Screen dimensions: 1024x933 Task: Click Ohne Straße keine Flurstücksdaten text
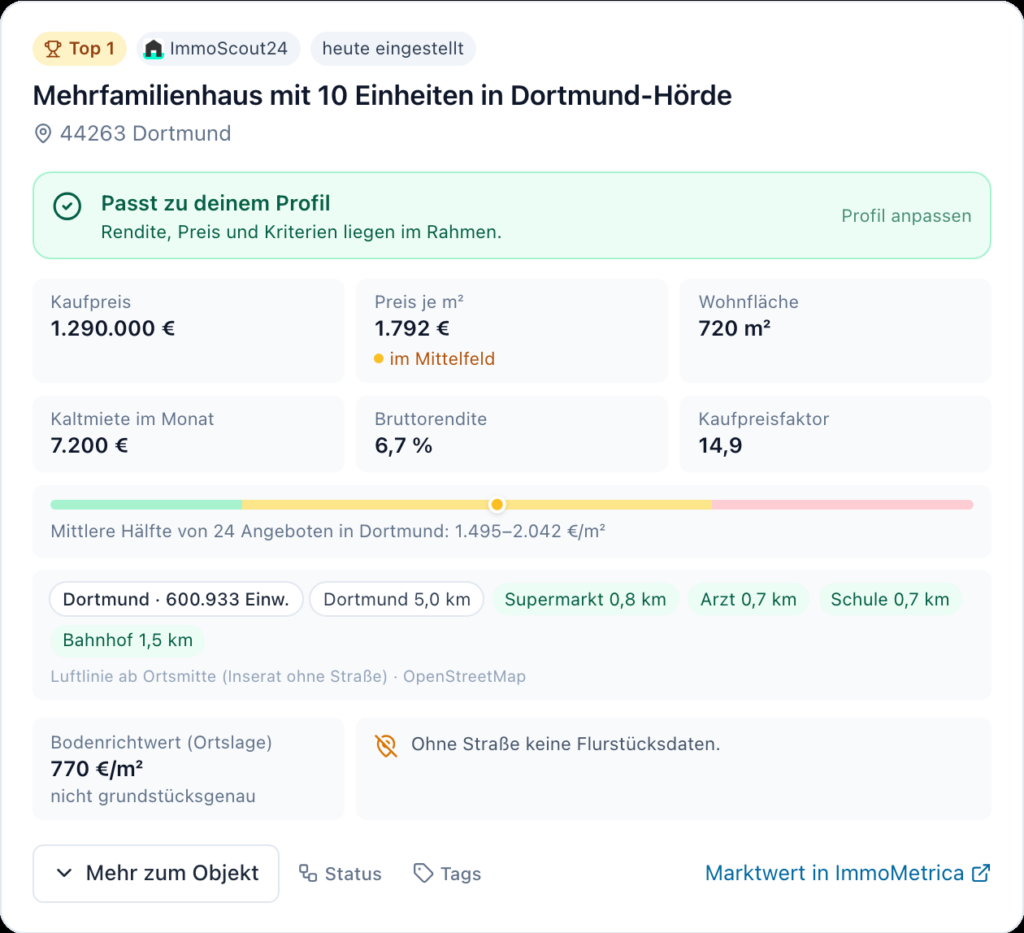566,744
